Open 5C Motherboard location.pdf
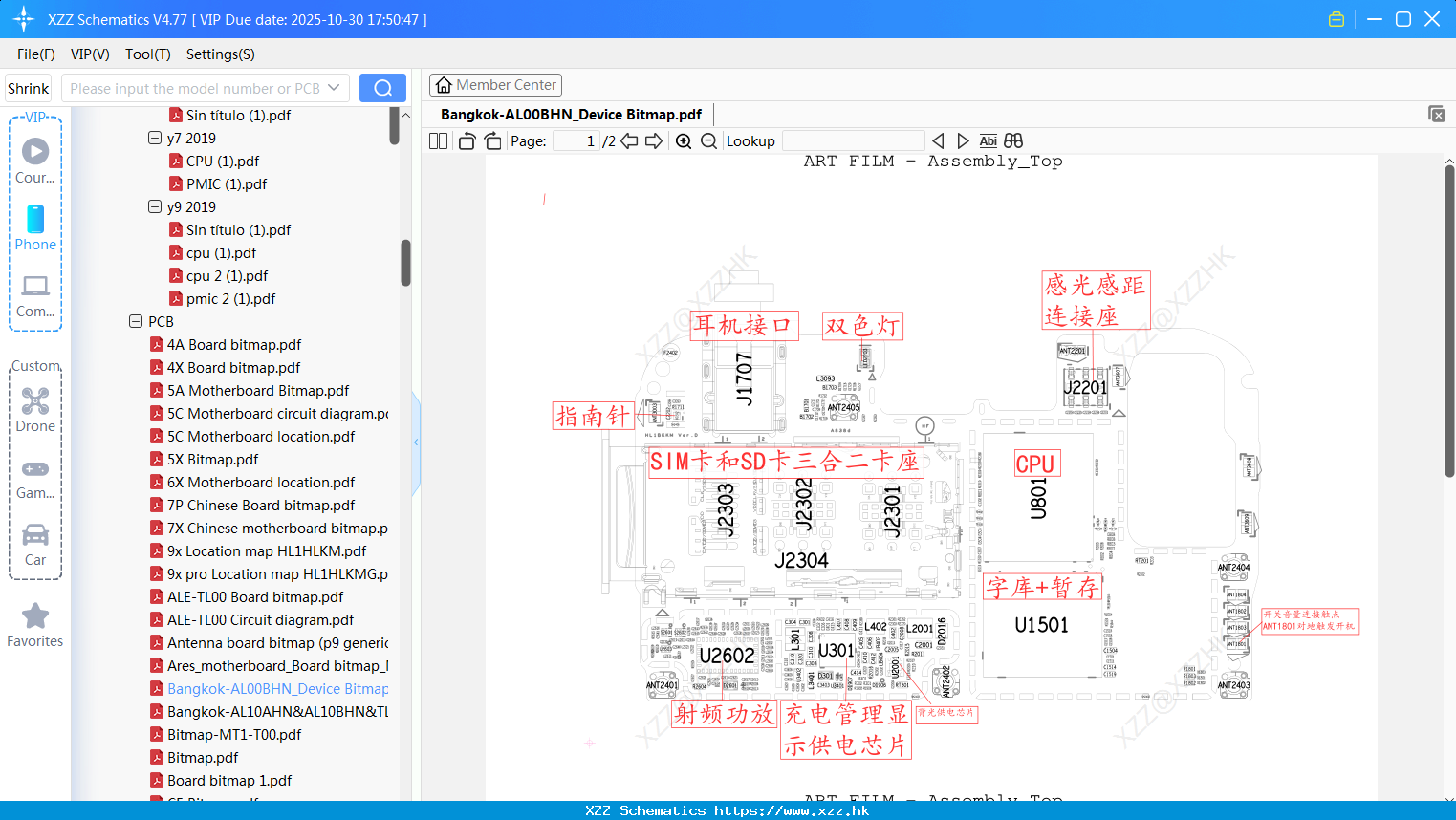This screenshot has height=820, width=1456. [x=261, y=436]
